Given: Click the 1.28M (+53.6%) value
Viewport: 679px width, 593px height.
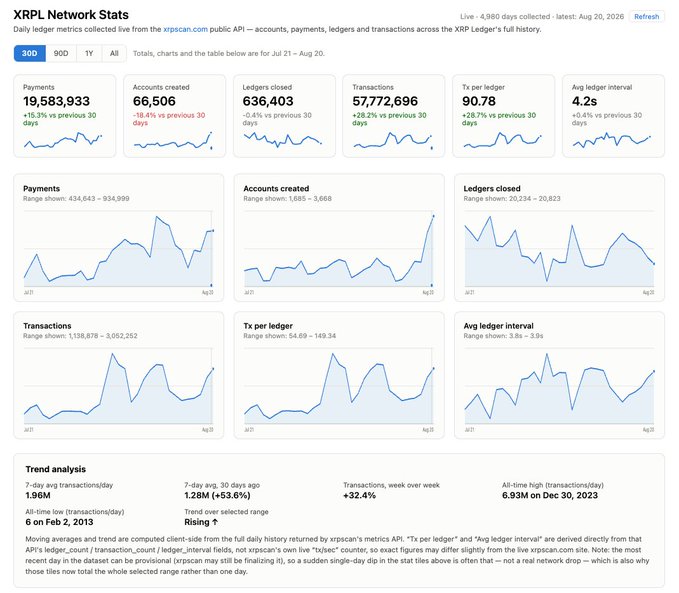Looking at the screenshot, I should click(217, 495).
